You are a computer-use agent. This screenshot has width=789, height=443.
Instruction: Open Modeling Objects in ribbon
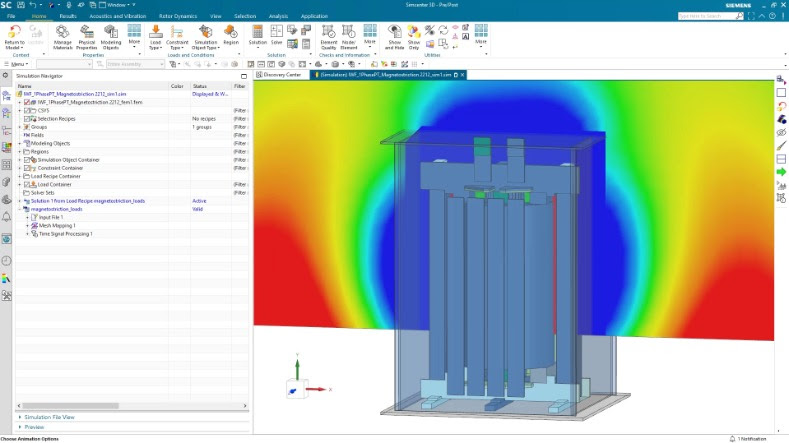tap(111, 37)
